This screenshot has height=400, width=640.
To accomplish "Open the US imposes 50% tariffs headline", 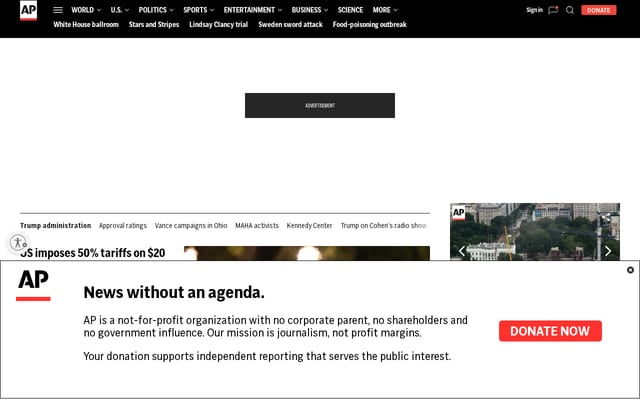I will (x=93, y=253).
